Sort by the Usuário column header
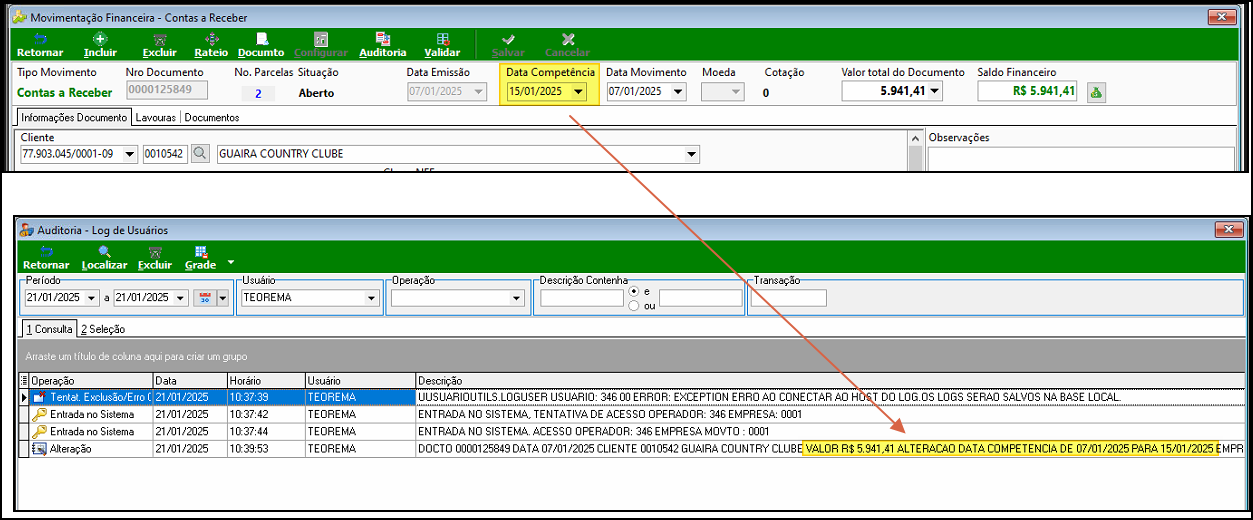Screen dimensions: 1253x520 360,381
